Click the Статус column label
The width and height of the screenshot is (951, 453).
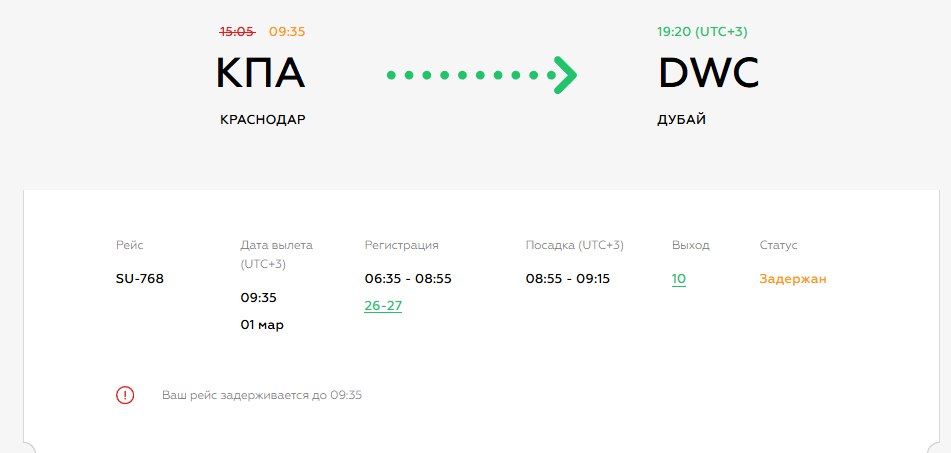(779, 245)
